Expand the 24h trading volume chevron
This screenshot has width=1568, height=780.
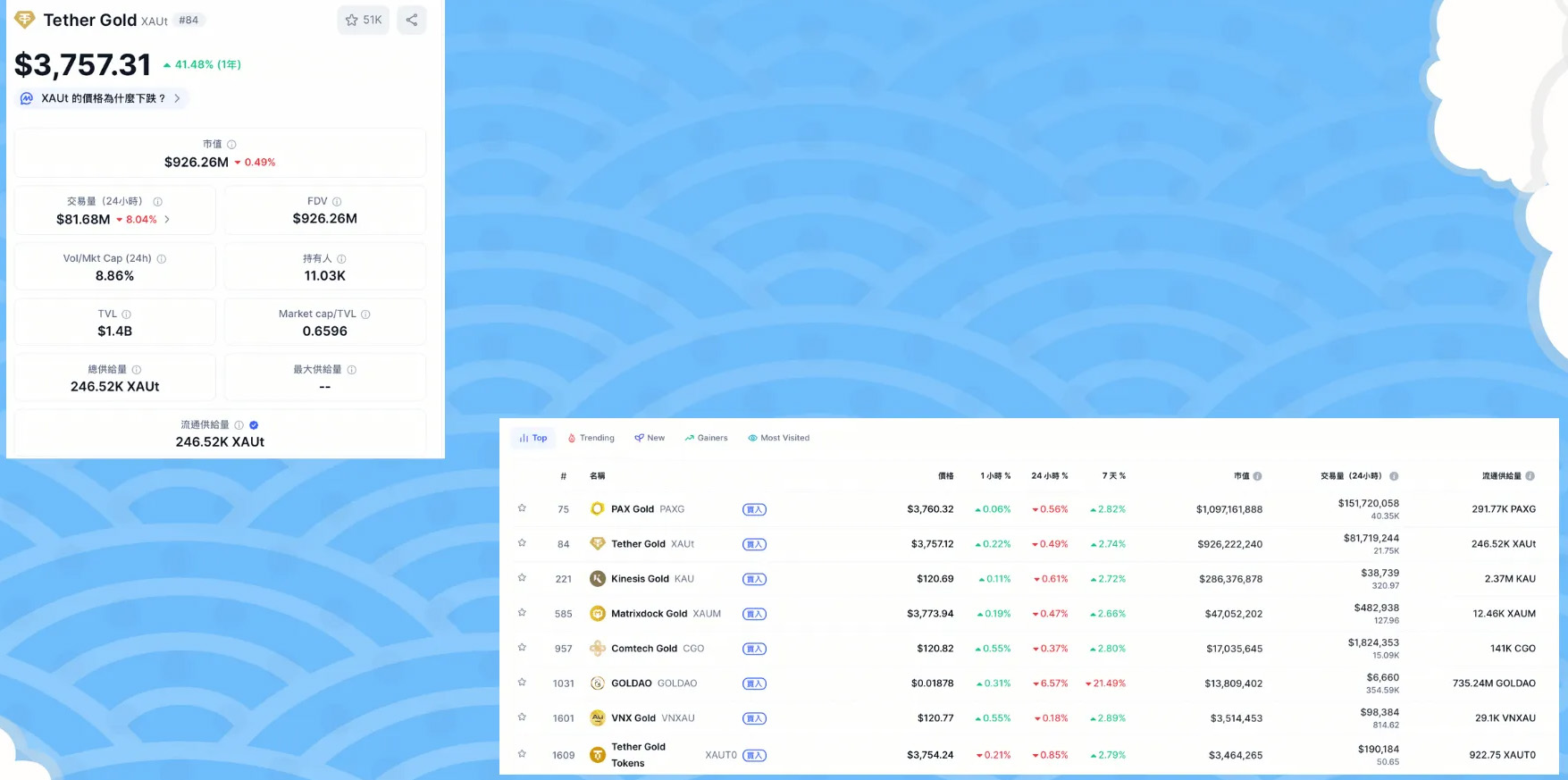pos(167,220)
